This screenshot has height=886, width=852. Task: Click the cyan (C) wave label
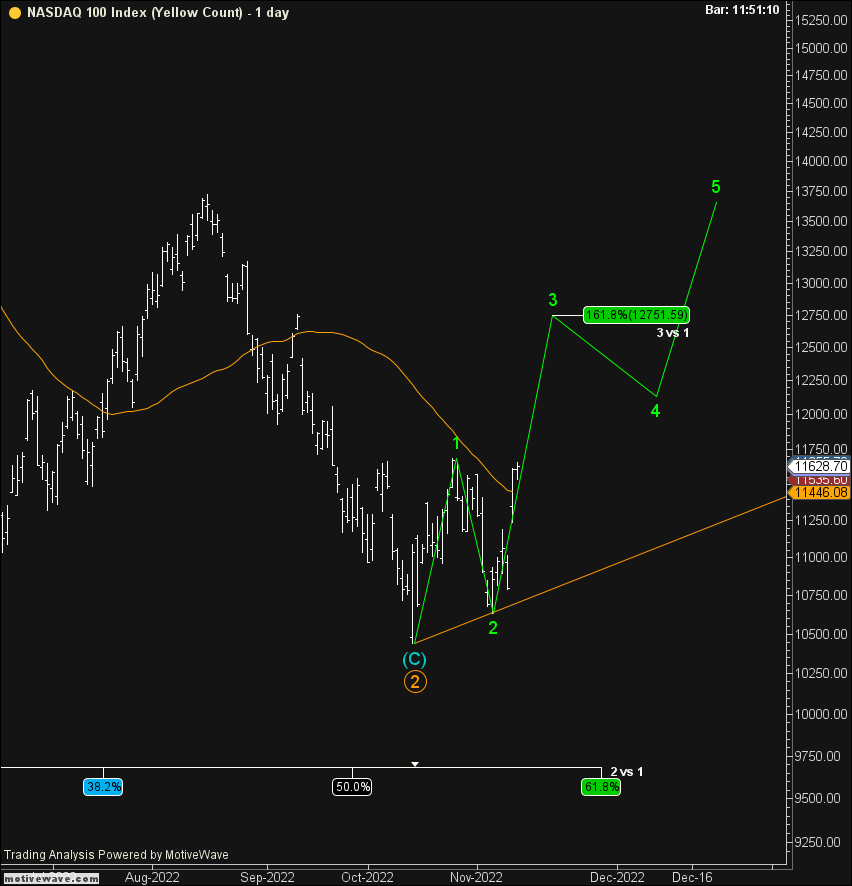click(414, 659)
